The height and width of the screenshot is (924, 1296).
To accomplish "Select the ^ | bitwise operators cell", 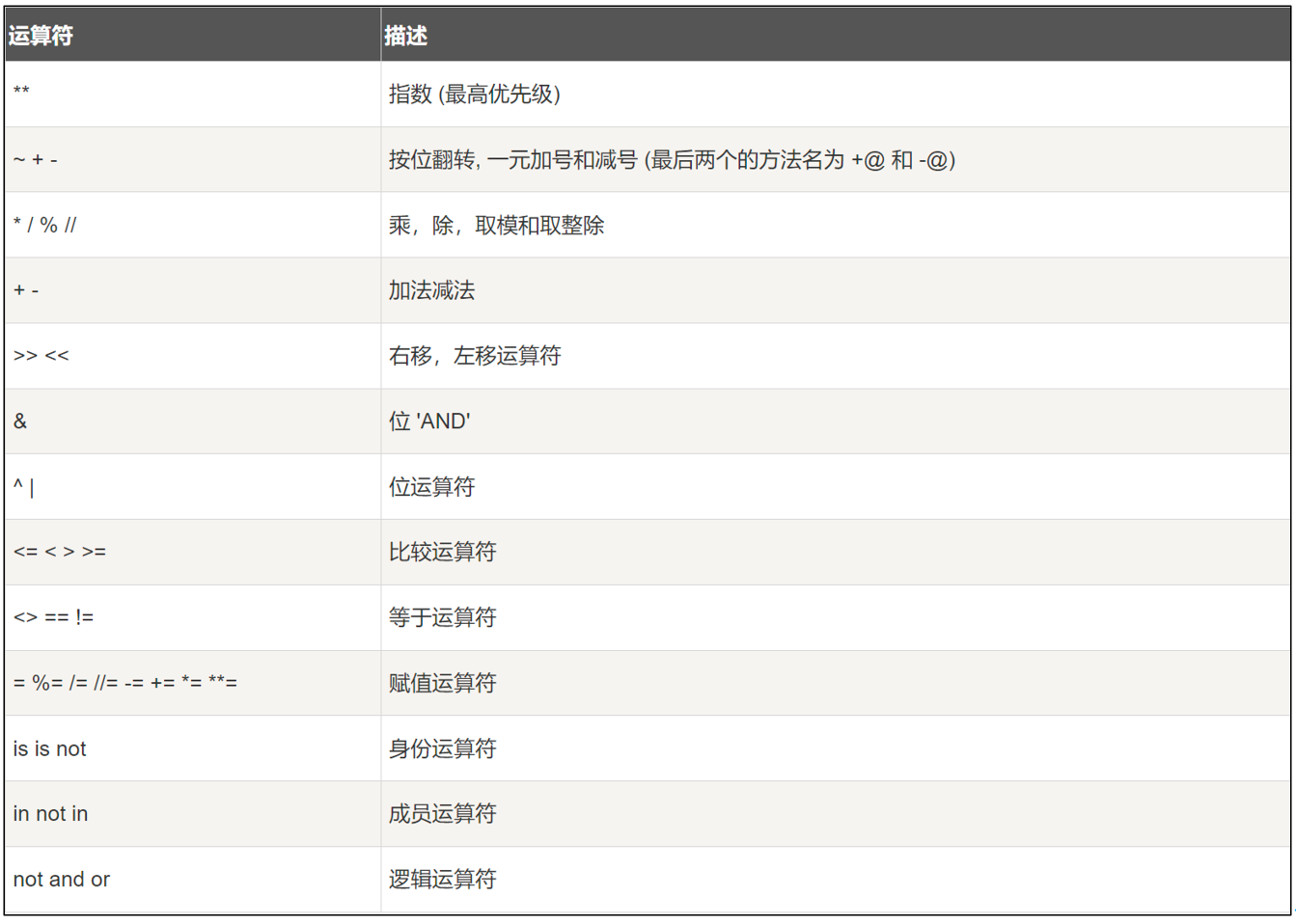I will 24,487.
